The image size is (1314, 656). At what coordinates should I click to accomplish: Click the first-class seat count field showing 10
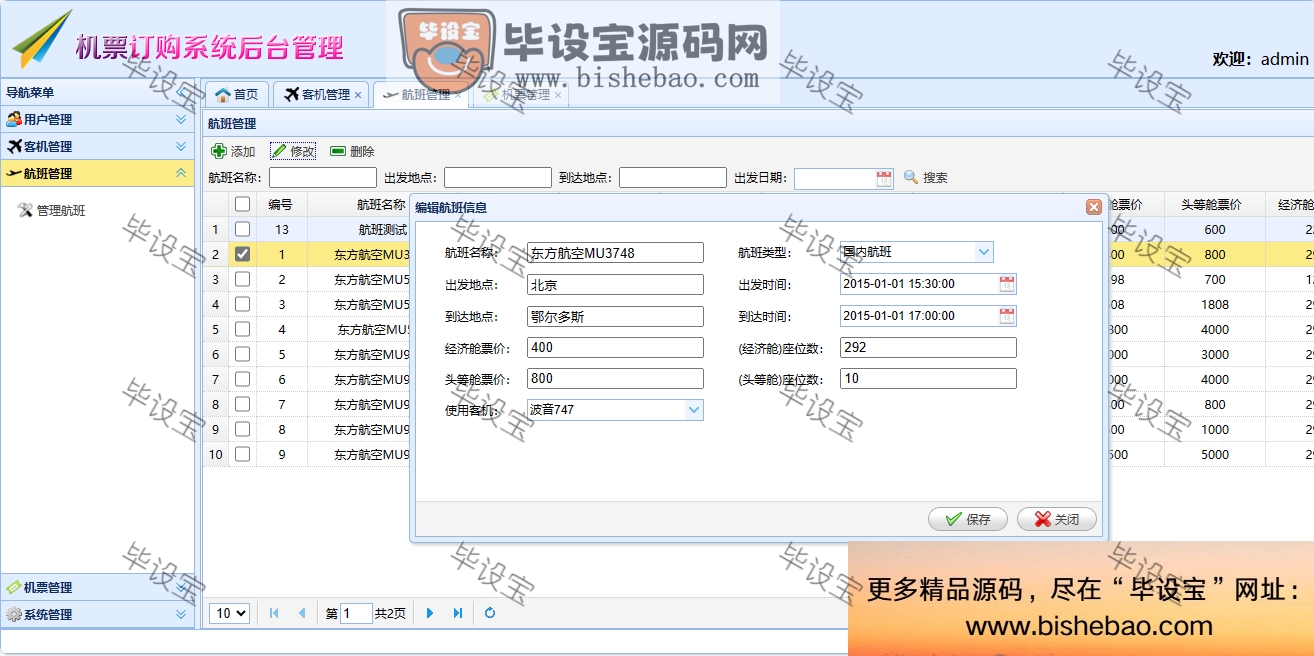tap(928, 379)
